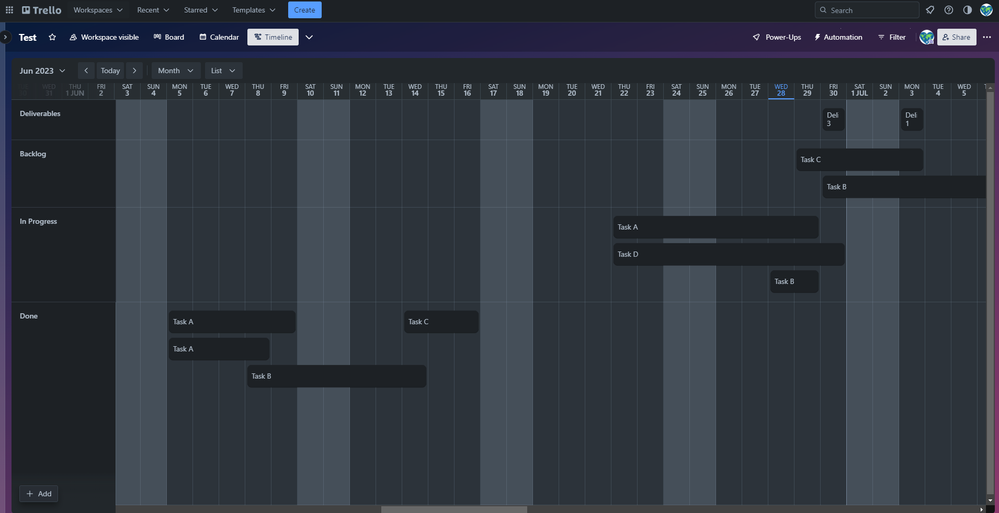Click the Trello home logo

pyautogui.click(x=41, y=10)
